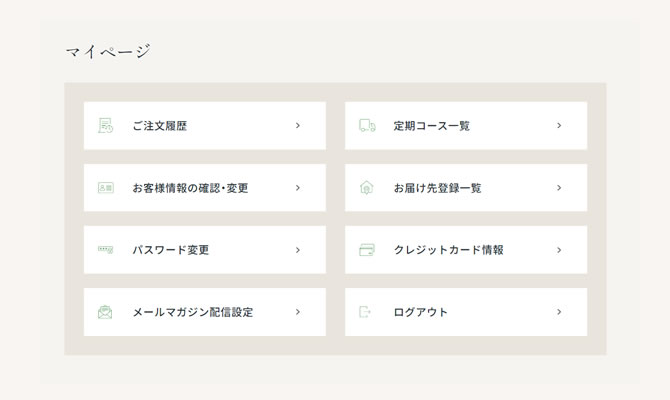Viewport: 670px width, 400px height.
Task: Expand chevron beside ご注文履歴
Action: pyautogui.click(x=298, y=126)
